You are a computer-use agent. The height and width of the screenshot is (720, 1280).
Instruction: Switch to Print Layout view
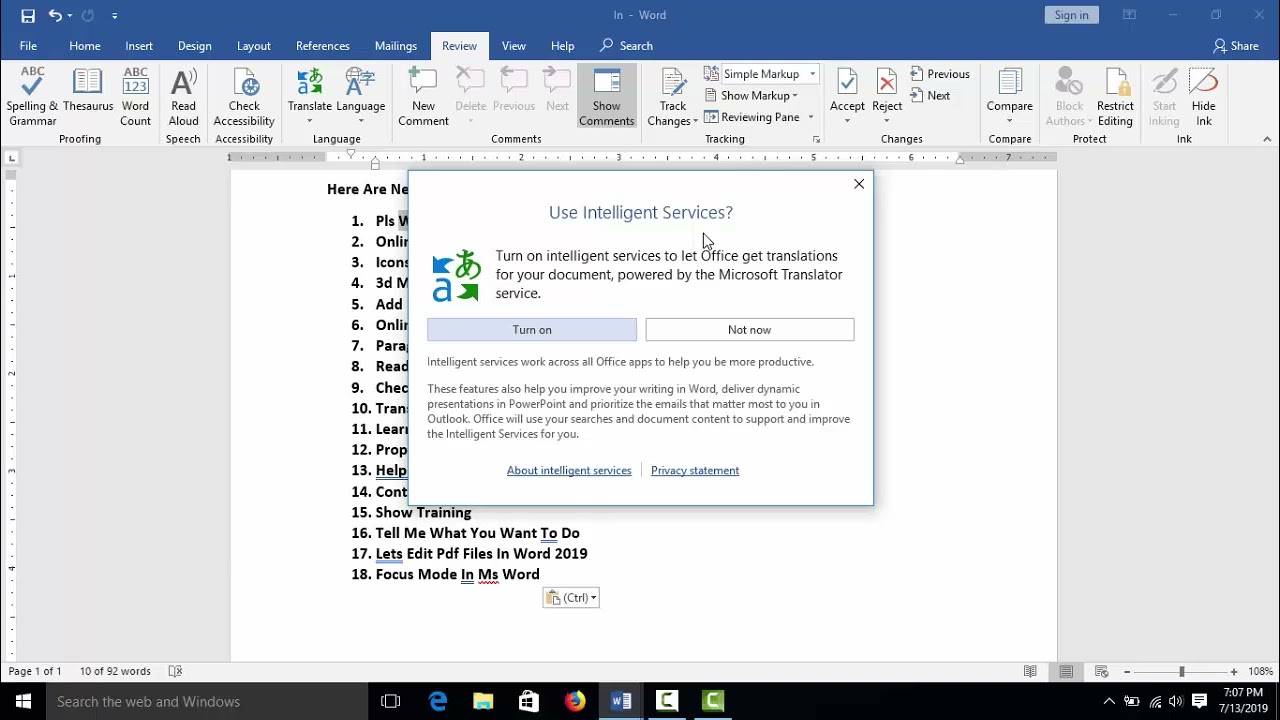point(1066,672)
